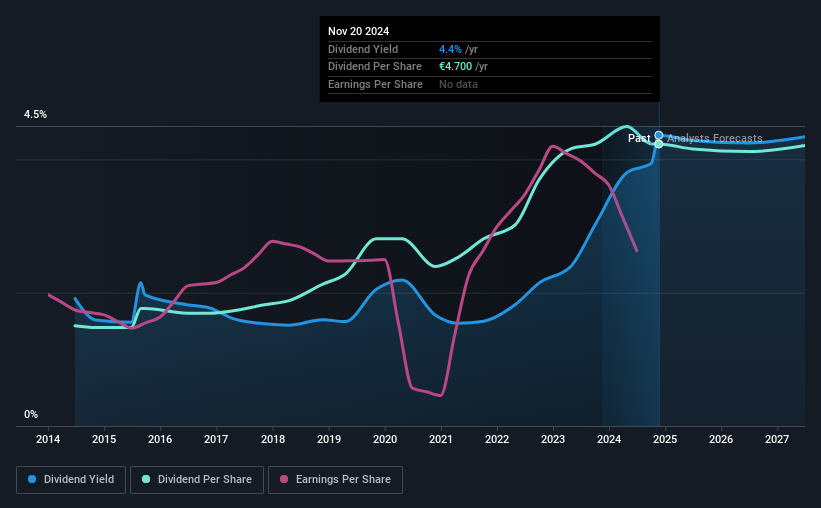Click tooltip row label Earnings Per Share

point(375,84)
